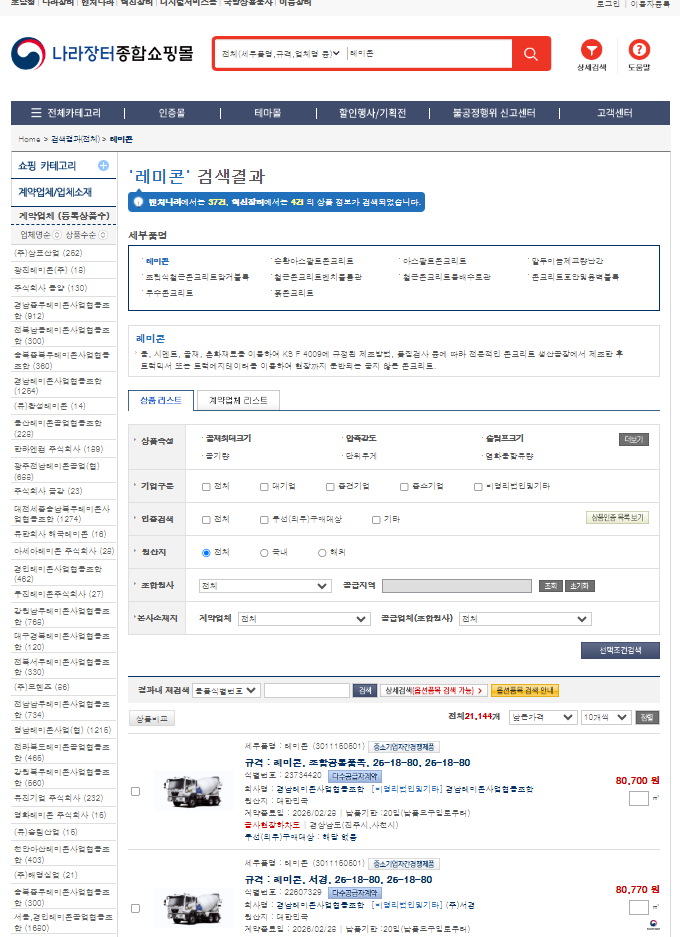Open the 전체카테고리 hamburger menu
Screen dimensions: 680x937
pos(66,113)
